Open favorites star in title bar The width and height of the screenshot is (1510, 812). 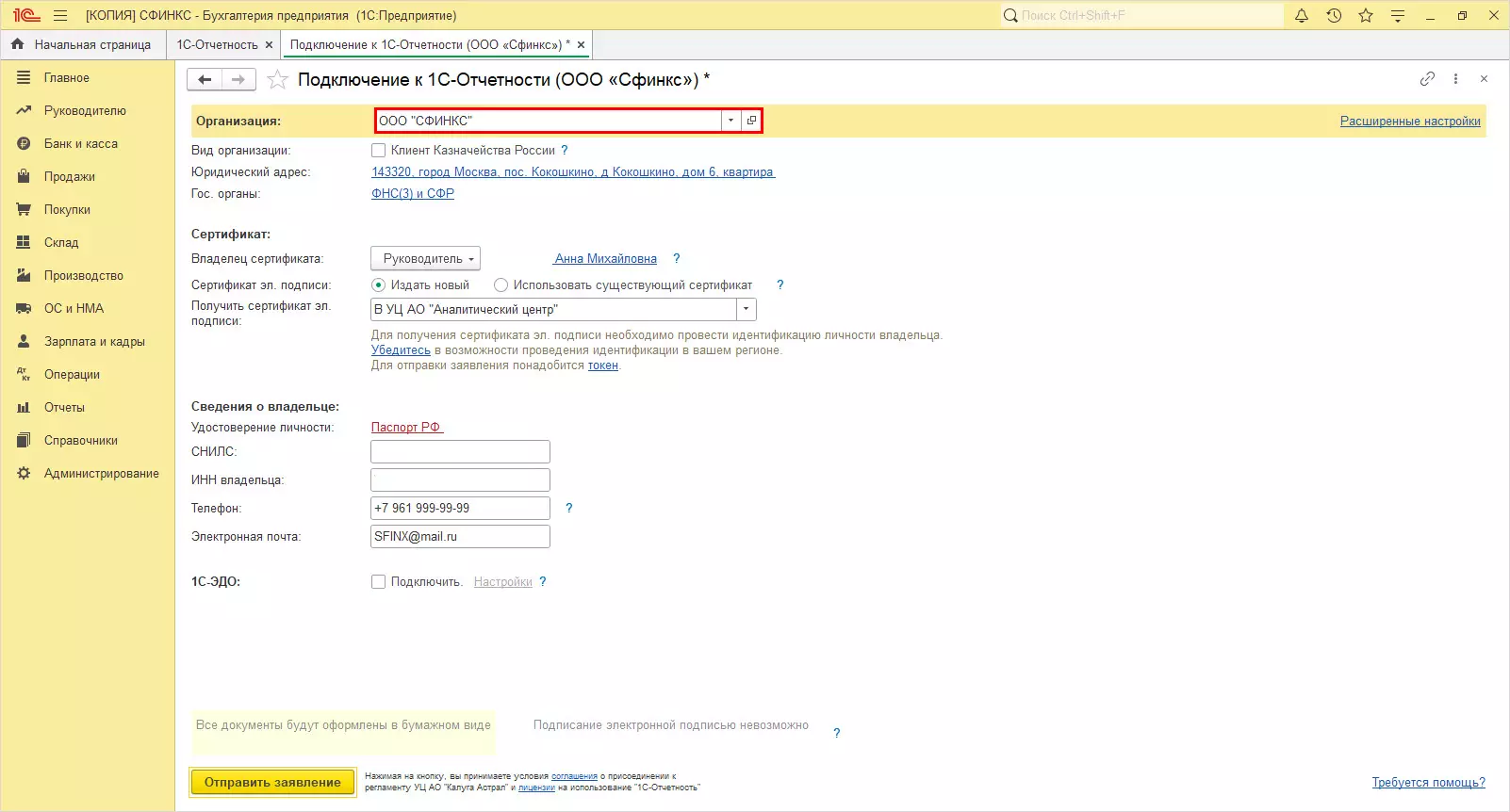point(1366,15)
